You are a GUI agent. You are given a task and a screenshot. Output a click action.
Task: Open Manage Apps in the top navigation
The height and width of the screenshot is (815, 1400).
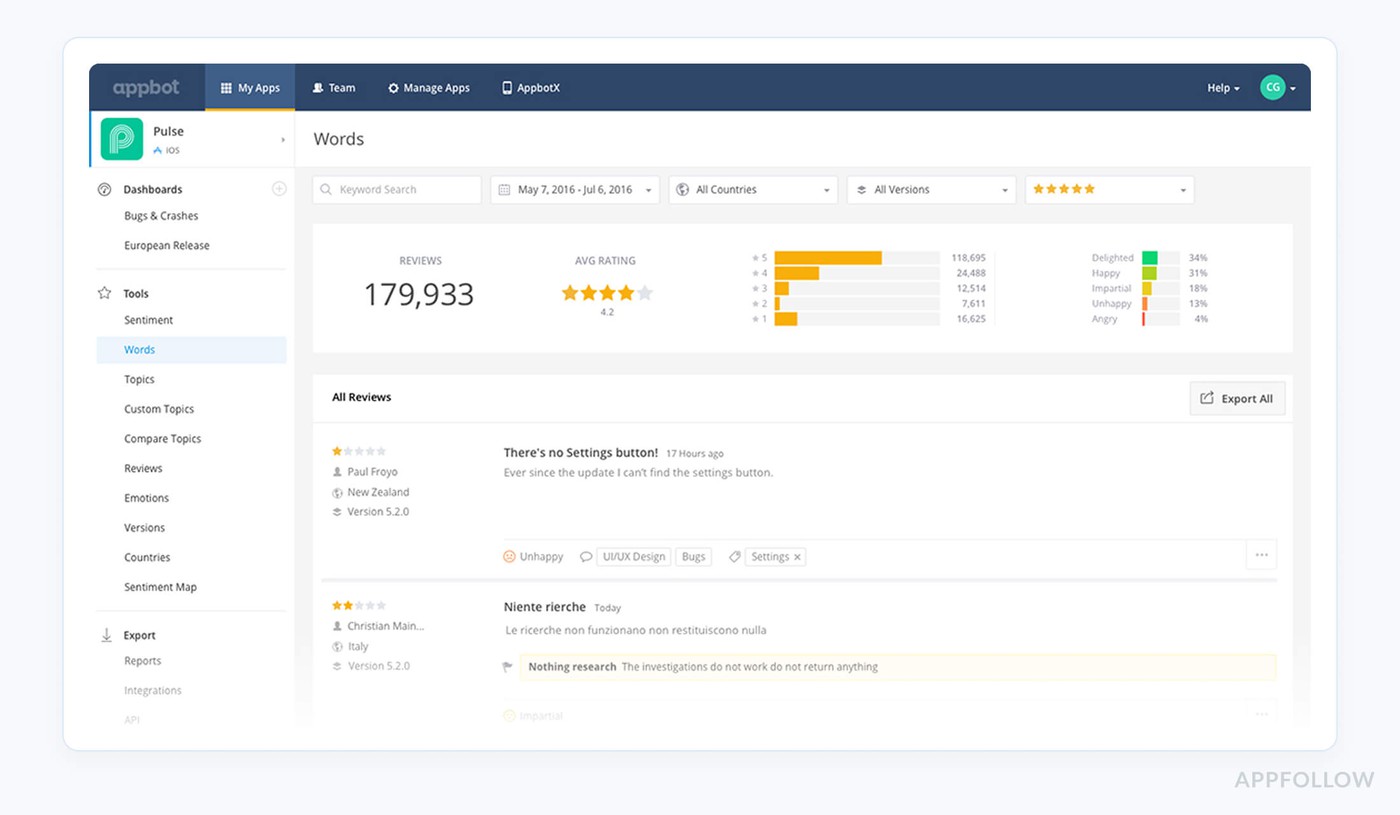click(428, 87)
